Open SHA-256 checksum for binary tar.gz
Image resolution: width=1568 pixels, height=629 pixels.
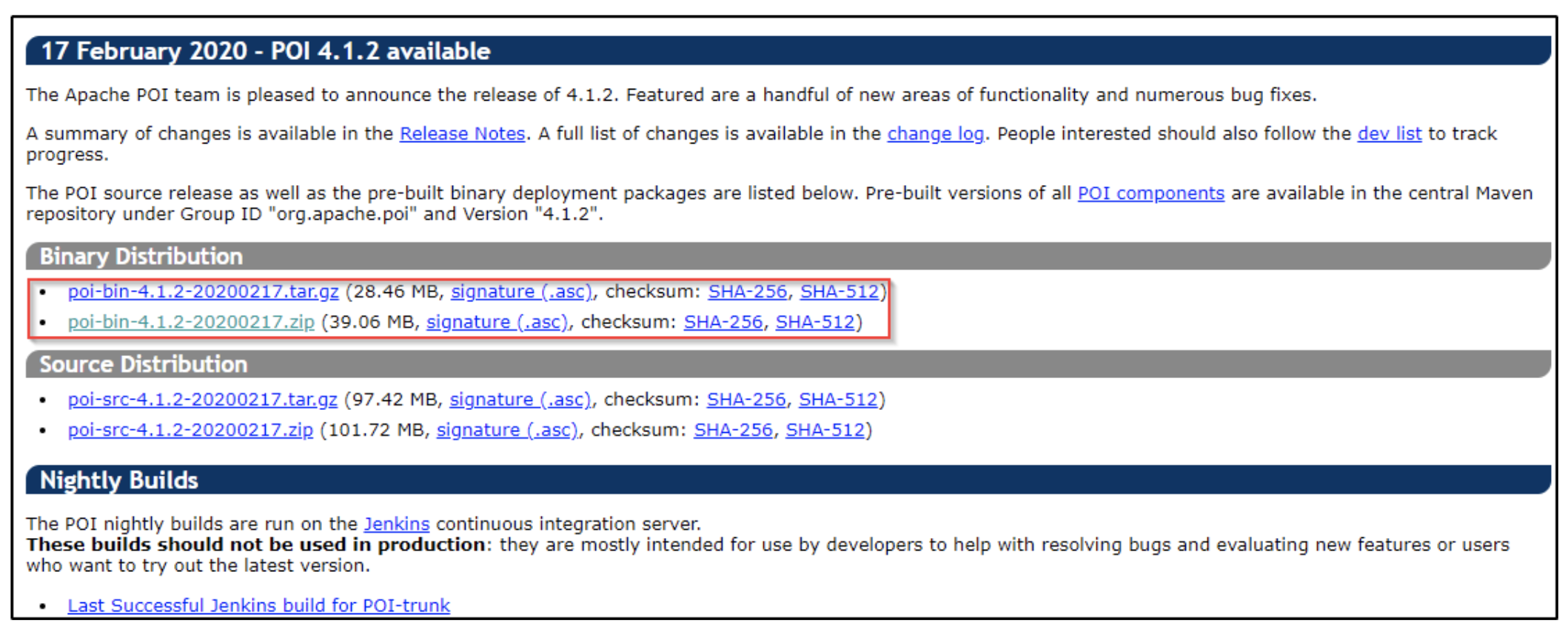click(747, 292)
